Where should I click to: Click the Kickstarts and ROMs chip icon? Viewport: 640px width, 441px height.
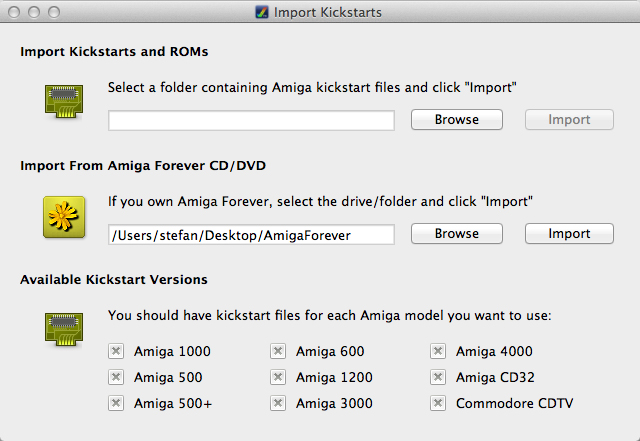click(61, 100)
